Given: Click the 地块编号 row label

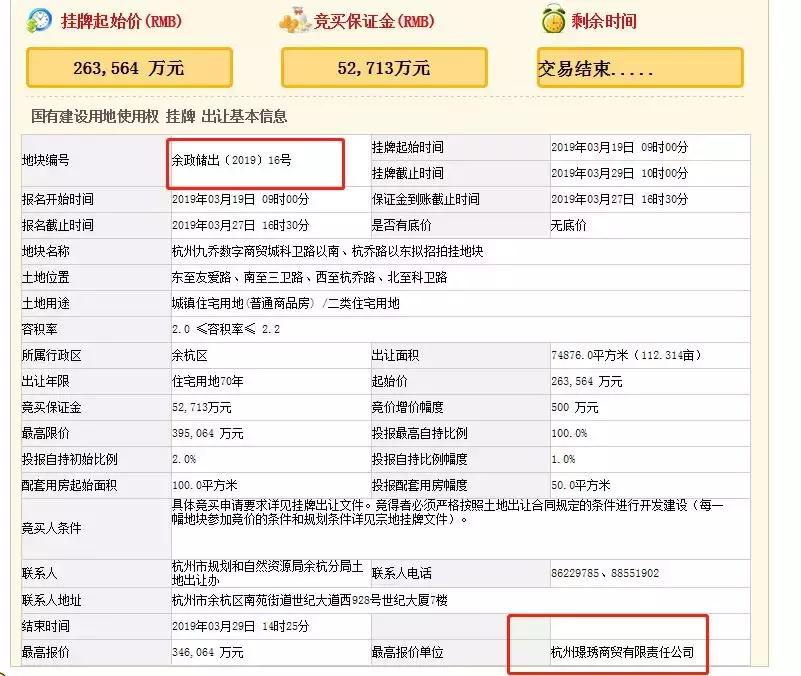Looking at the screenshot, I should coord(45,160).
